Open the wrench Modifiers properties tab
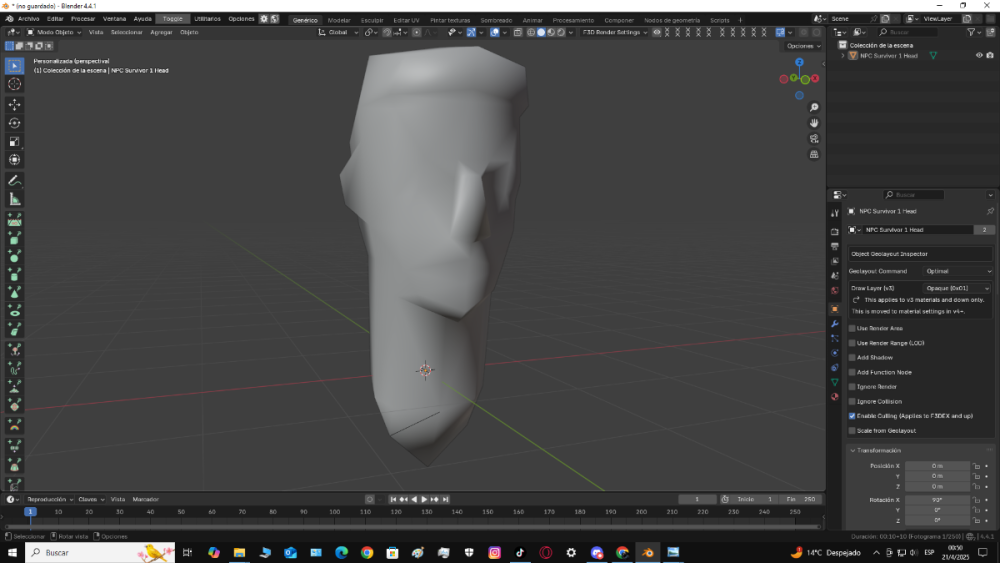 835,324
